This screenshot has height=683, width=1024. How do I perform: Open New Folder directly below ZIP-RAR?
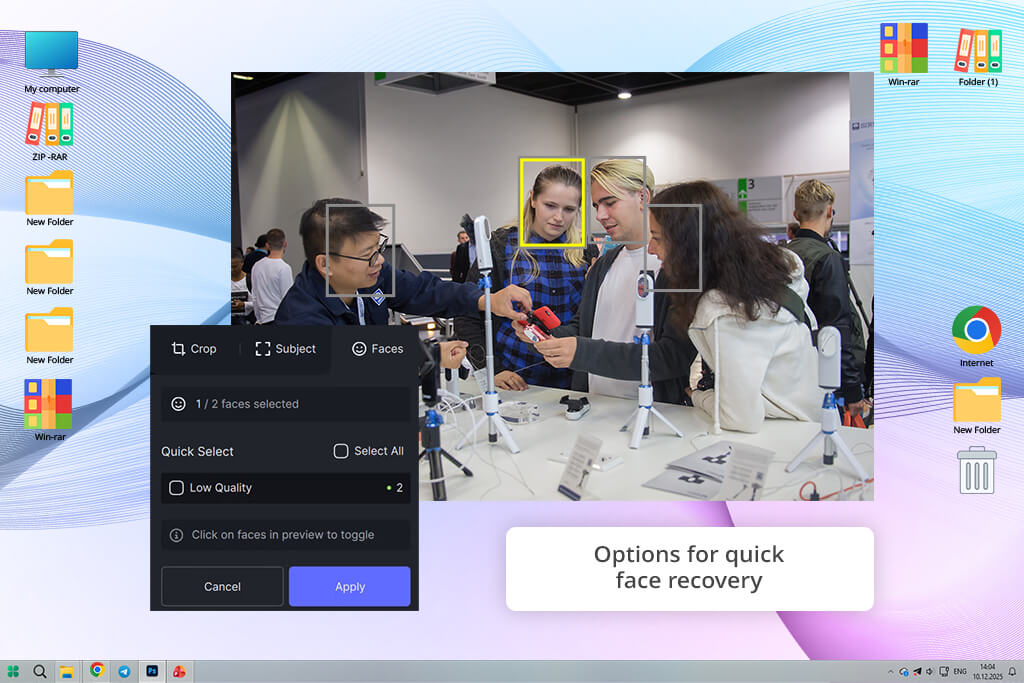point(50,199)
